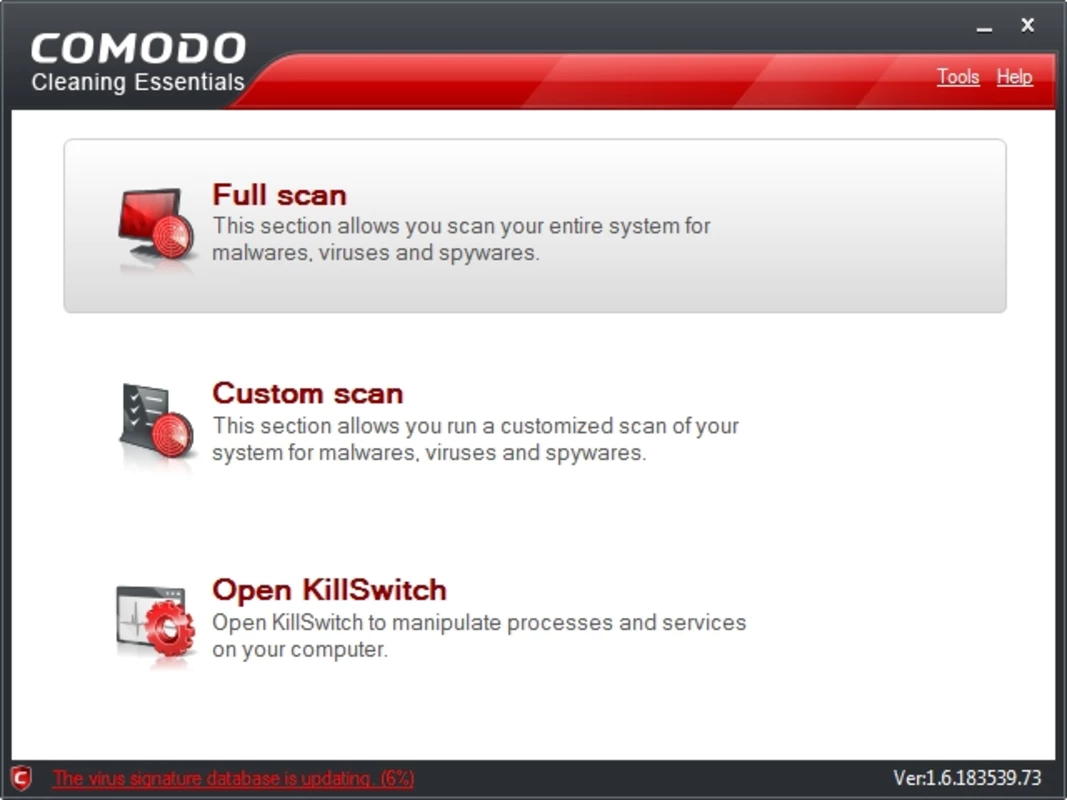This screenshot has width=1067, height=800.
Task: Click the Open KillSwitch description text
Action: pos(479,635)
